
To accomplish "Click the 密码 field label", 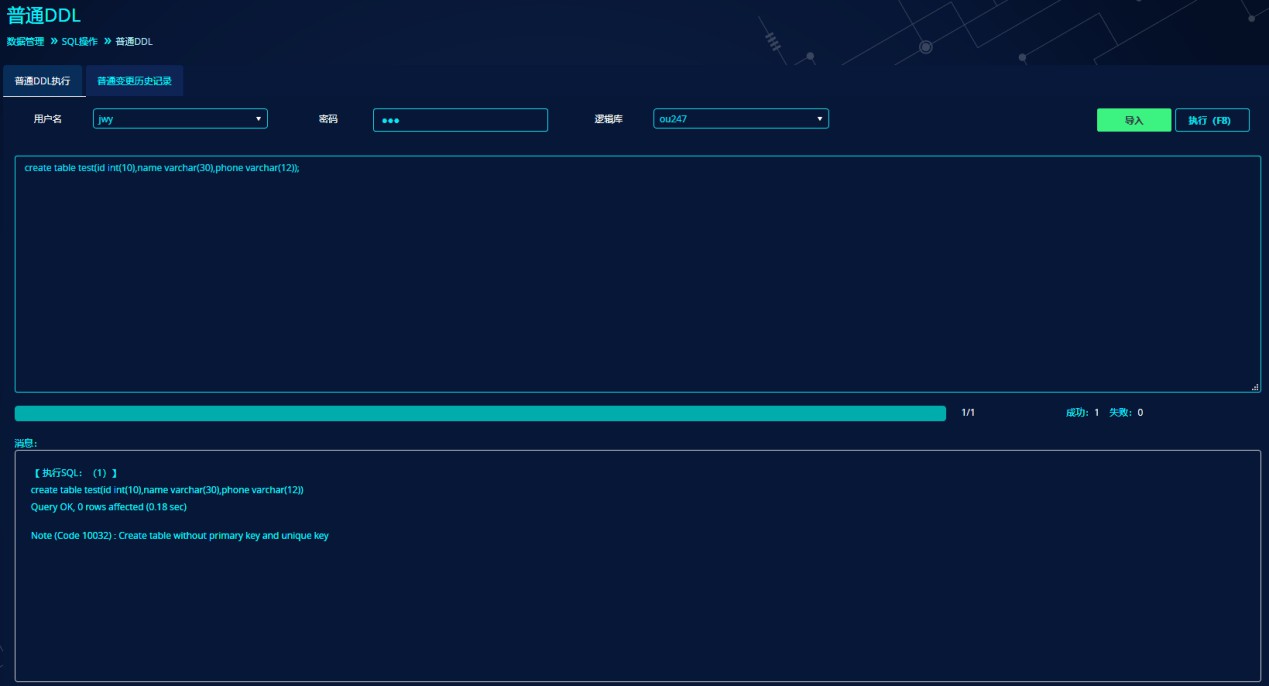I will click(328, 119).
